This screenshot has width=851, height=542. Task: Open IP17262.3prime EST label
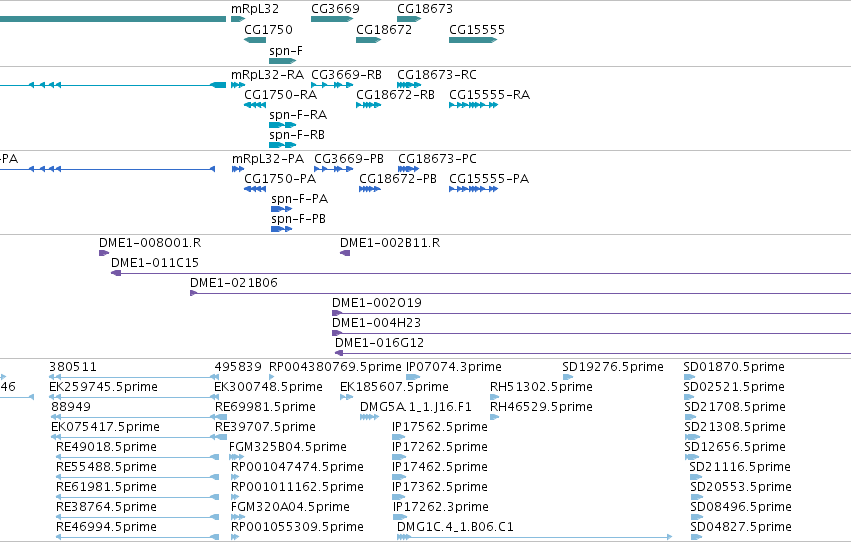tap(440, 508)
